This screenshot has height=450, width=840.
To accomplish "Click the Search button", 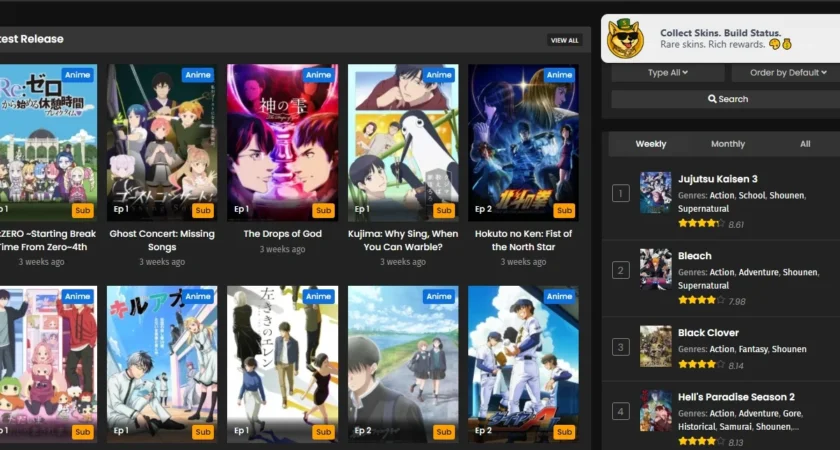I will pos(728,99).
